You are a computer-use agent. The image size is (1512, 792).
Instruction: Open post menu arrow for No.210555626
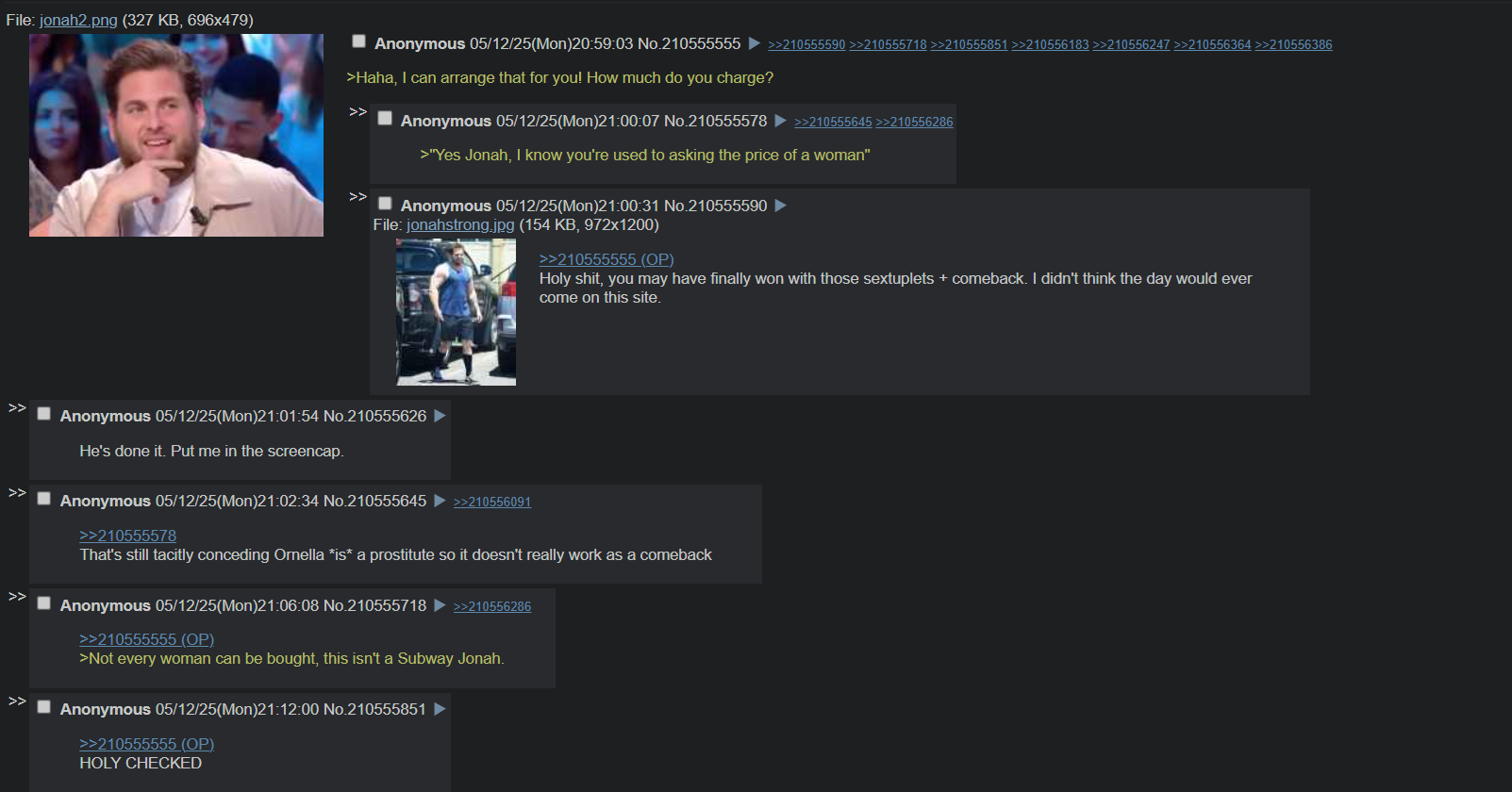click(440, 416)
